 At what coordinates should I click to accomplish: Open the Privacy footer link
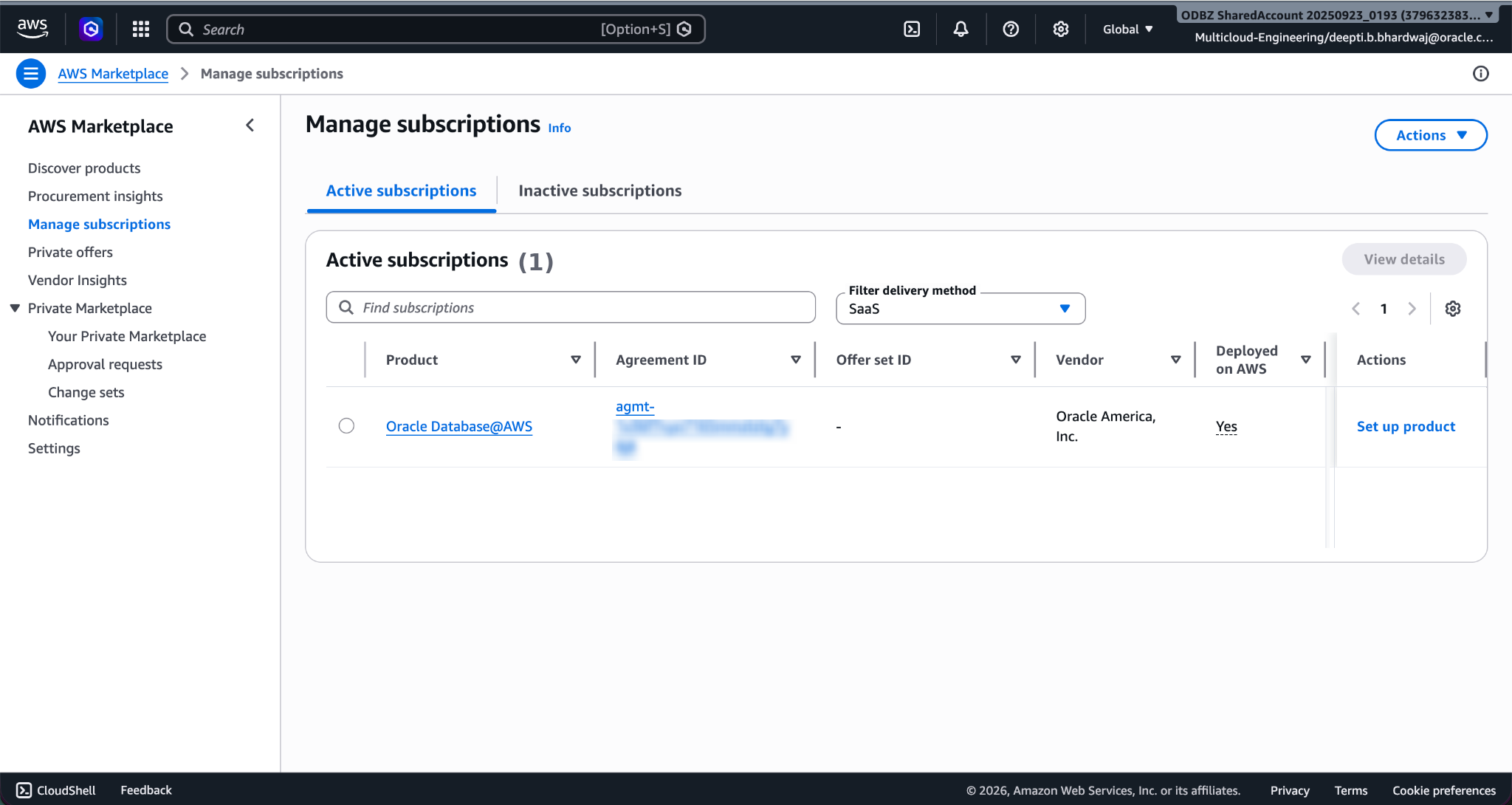pyautogui.click(x=1290, y=790)
